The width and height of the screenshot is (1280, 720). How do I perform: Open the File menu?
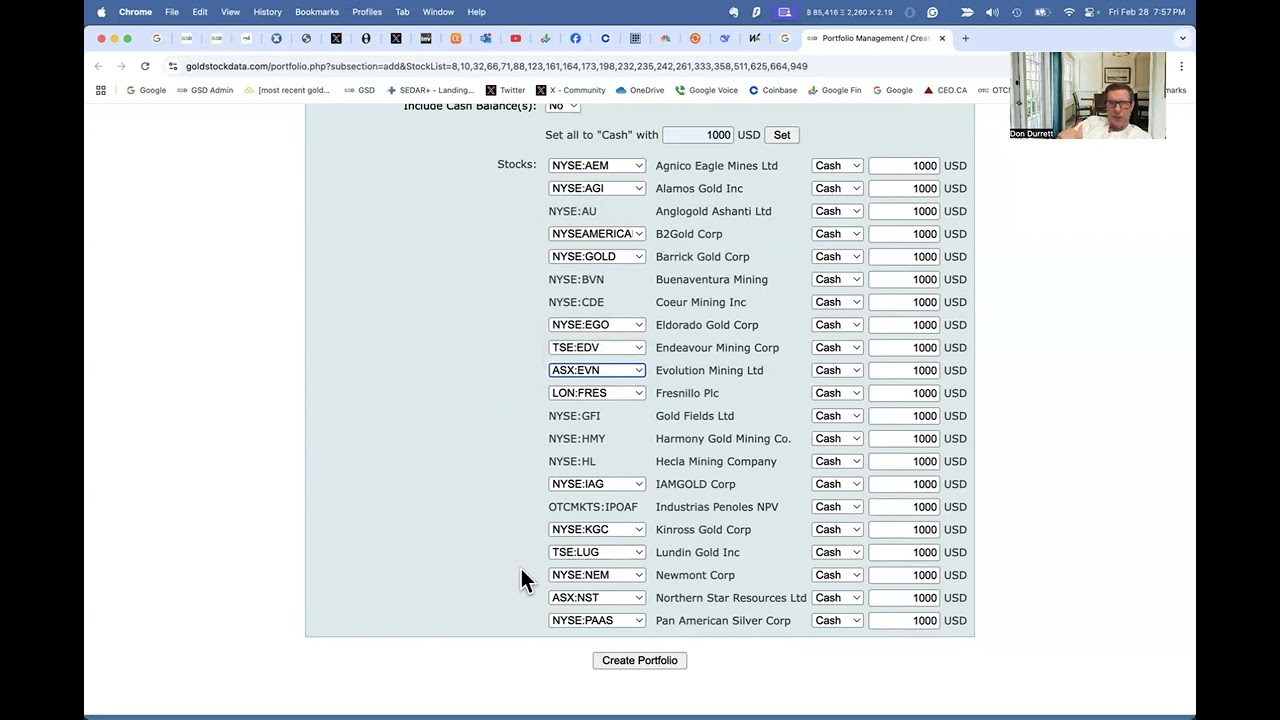(172, 12)
